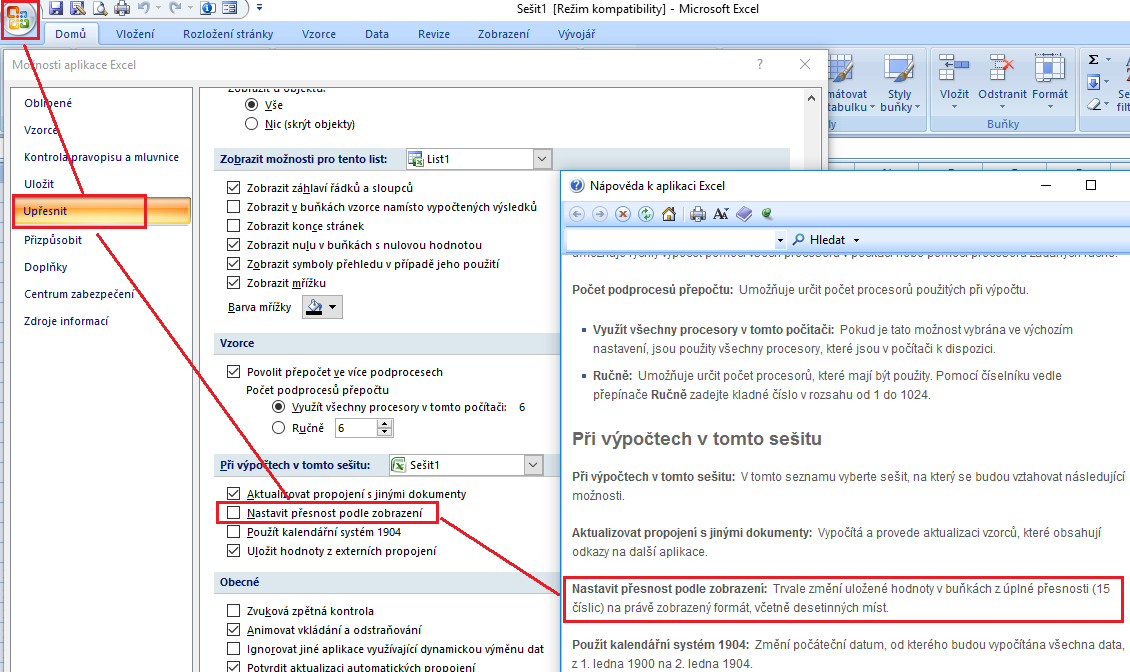Viewport: 1130px width, 672px height.
Task: Select the Ručně radio button
Action: (x=279, y=428)
